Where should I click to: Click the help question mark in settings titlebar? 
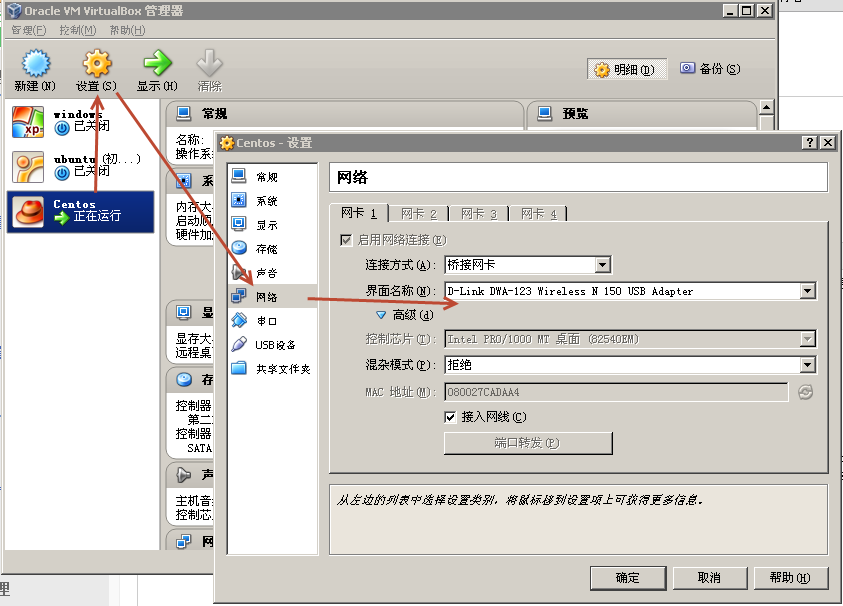pos(810,142)
